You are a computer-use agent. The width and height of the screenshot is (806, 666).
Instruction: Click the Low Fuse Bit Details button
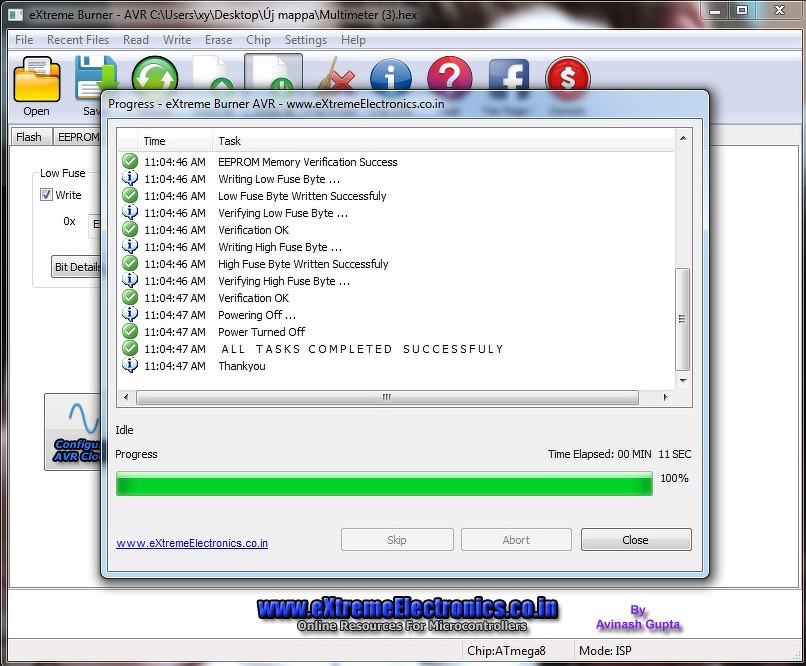point(77,267)
